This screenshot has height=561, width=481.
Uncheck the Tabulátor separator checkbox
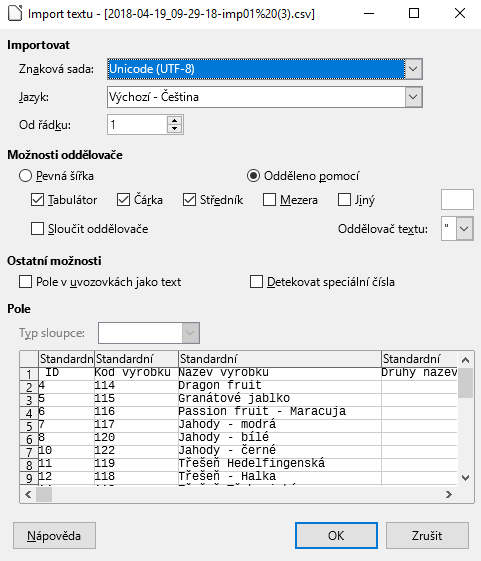(37, 200)
